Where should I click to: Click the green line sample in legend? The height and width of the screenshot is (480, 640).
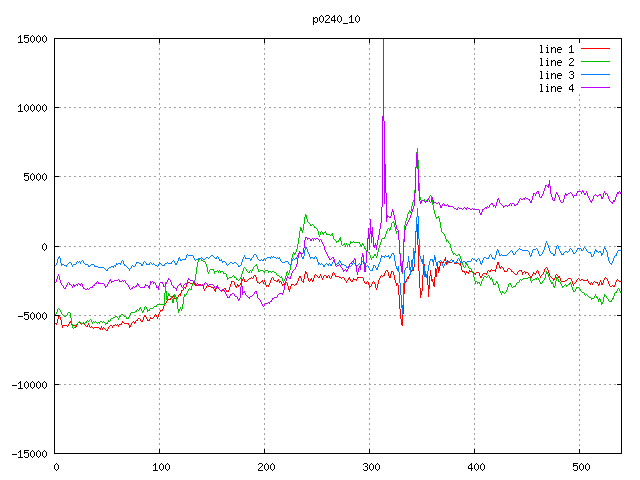(x=596, y=62)
